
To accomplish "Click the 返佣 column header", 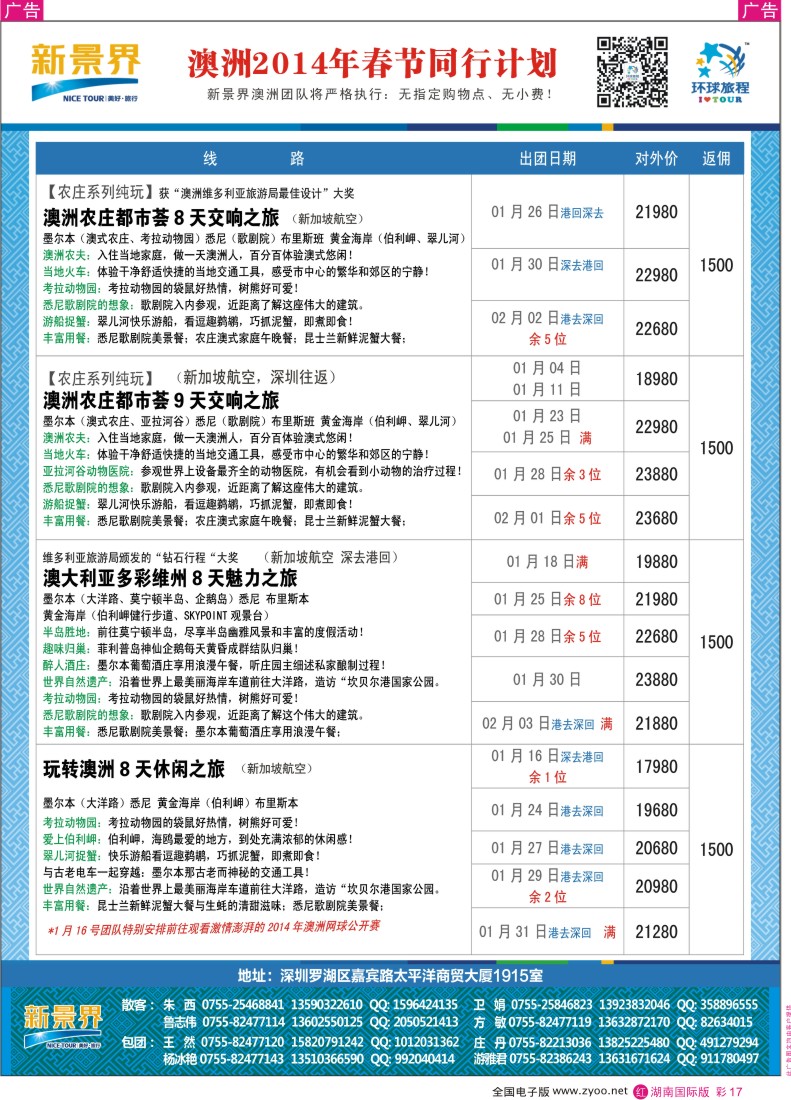I will 716,159.
